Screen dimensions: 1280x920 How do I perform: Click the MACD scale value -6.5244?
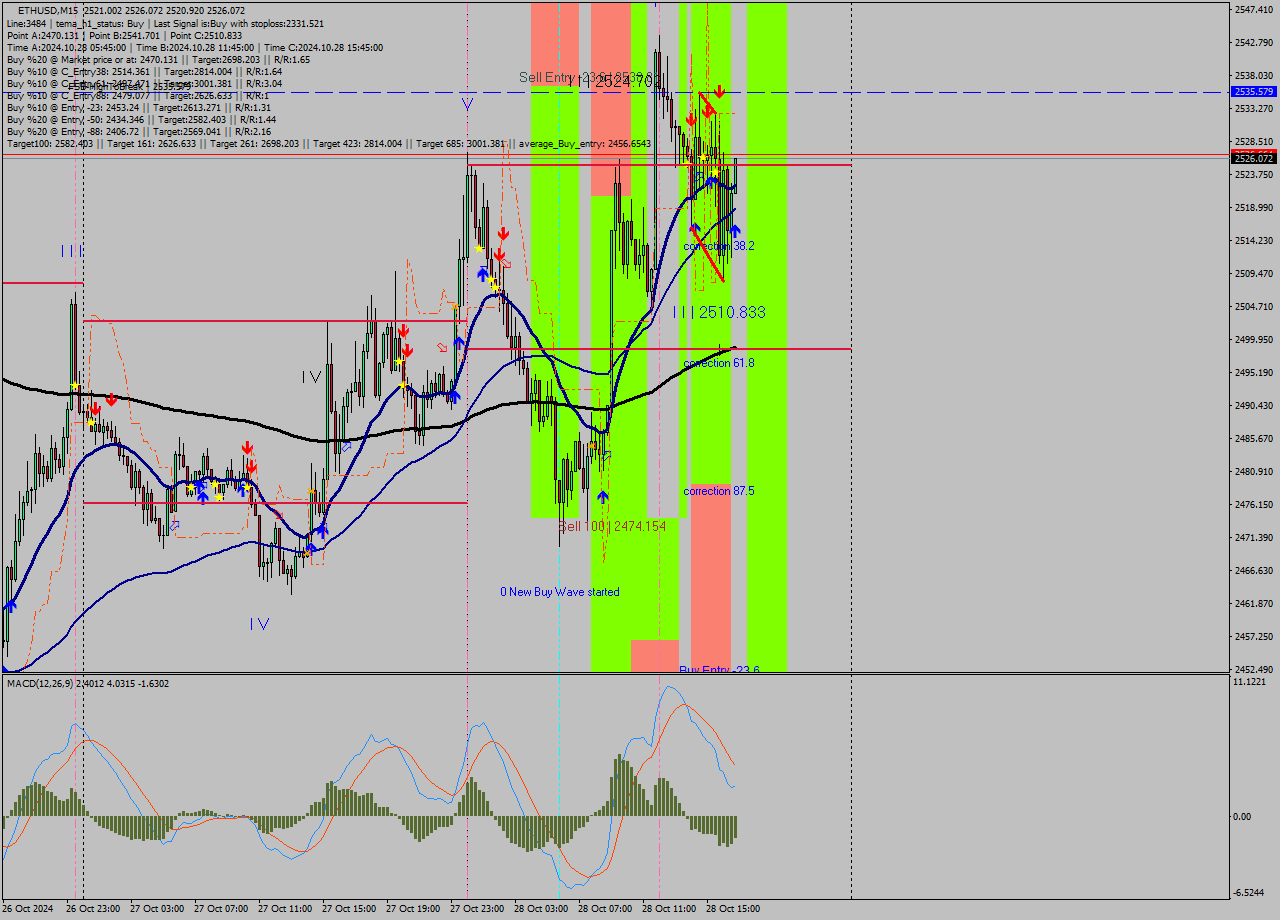(1250, 892)
